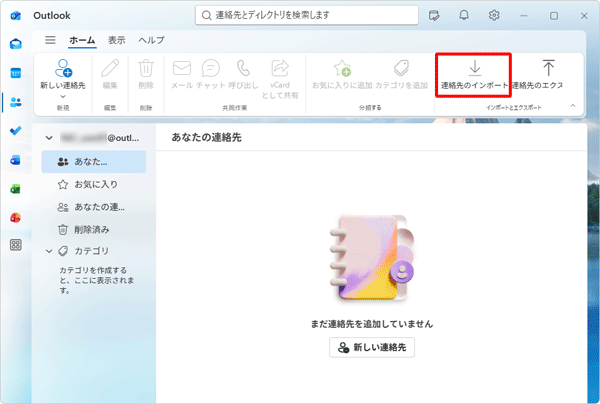Select 削除済み folder
Viewport: 600px width, 404px height.
pyautogui.click(x=94, y=230)
